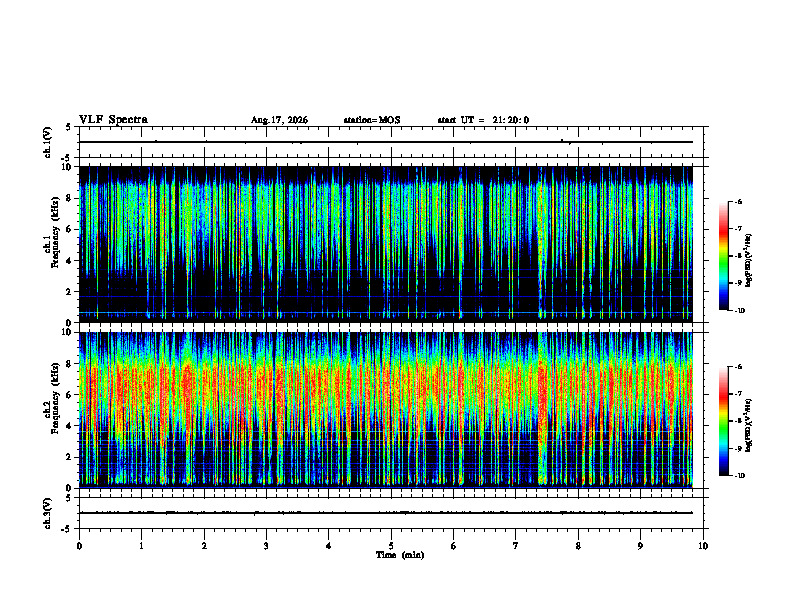Click the "8" tick on ch.2 frequency axis

click(70, 364)
